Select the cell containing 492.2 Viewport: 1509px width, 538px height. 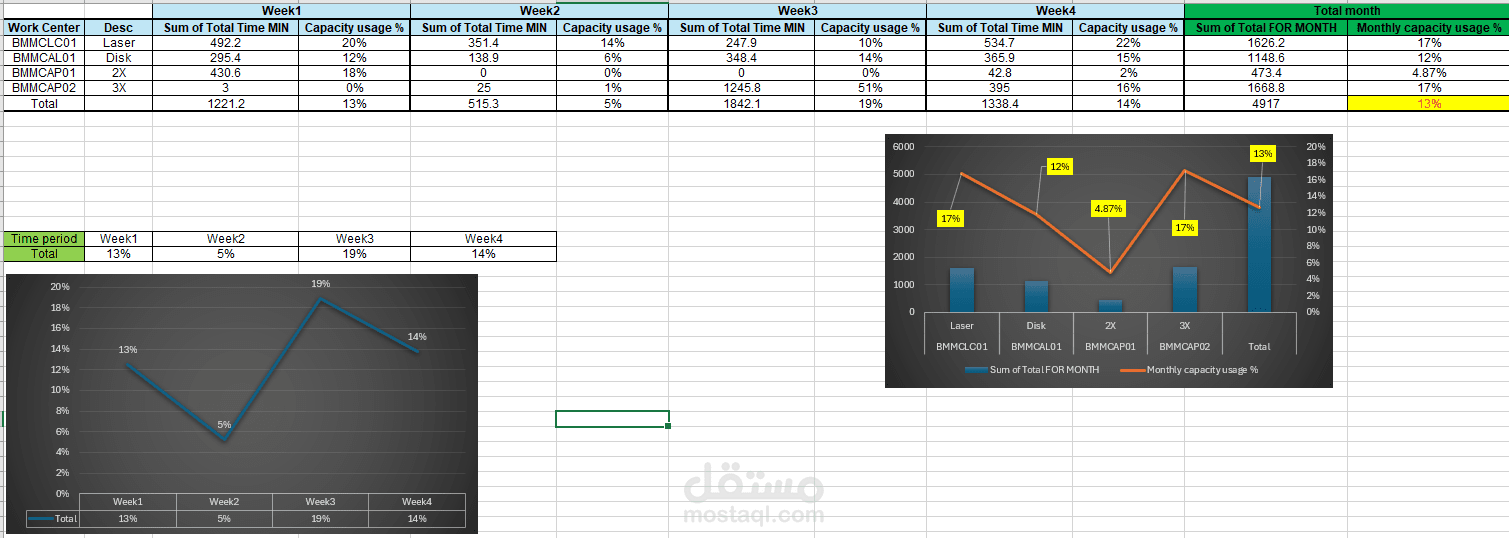coord(225,43)
